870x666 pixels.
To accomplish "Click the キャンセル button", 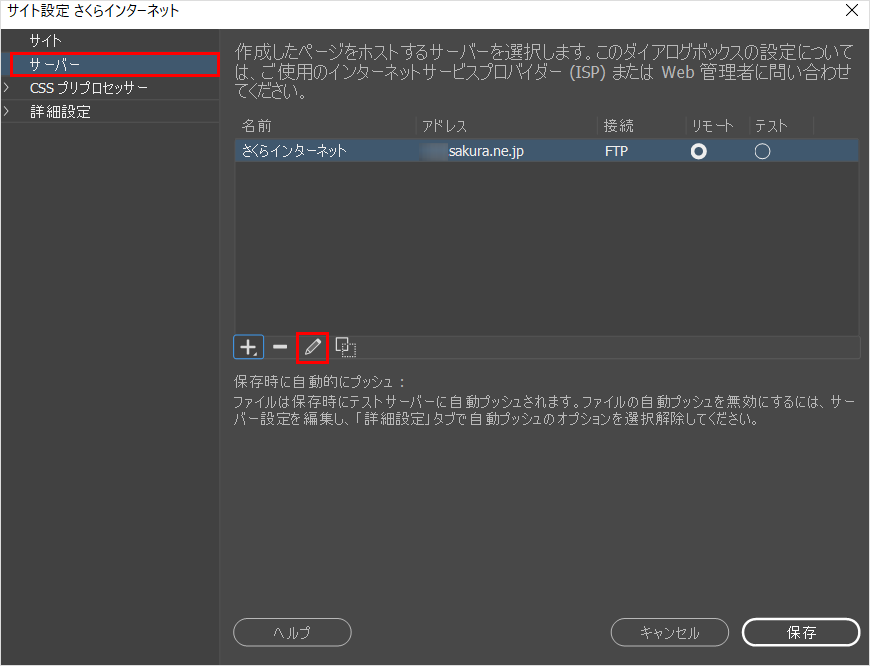I will pos(669,632).
